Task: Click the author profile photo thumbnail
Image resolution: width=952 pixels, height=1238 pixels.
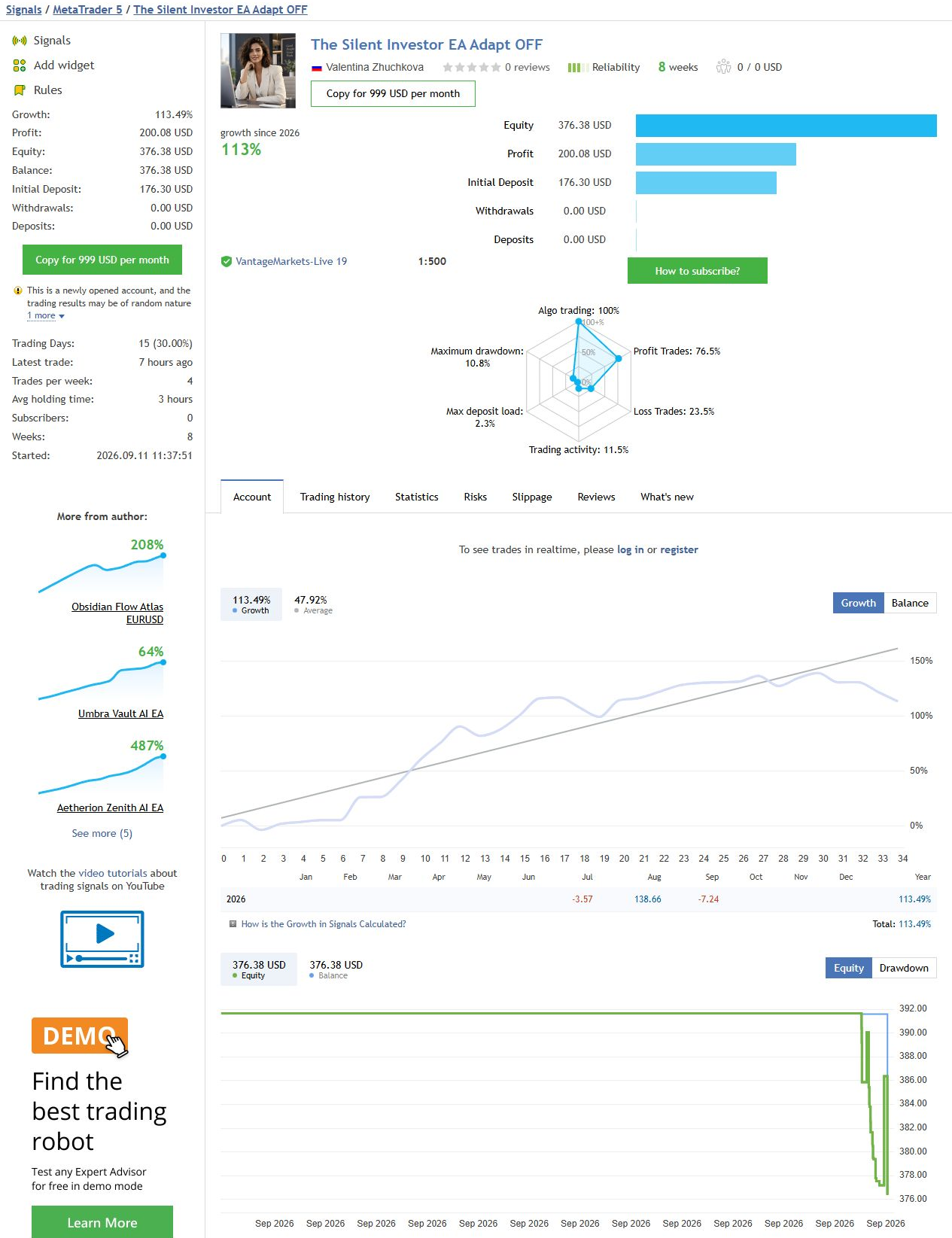Action: click(258, 71)
